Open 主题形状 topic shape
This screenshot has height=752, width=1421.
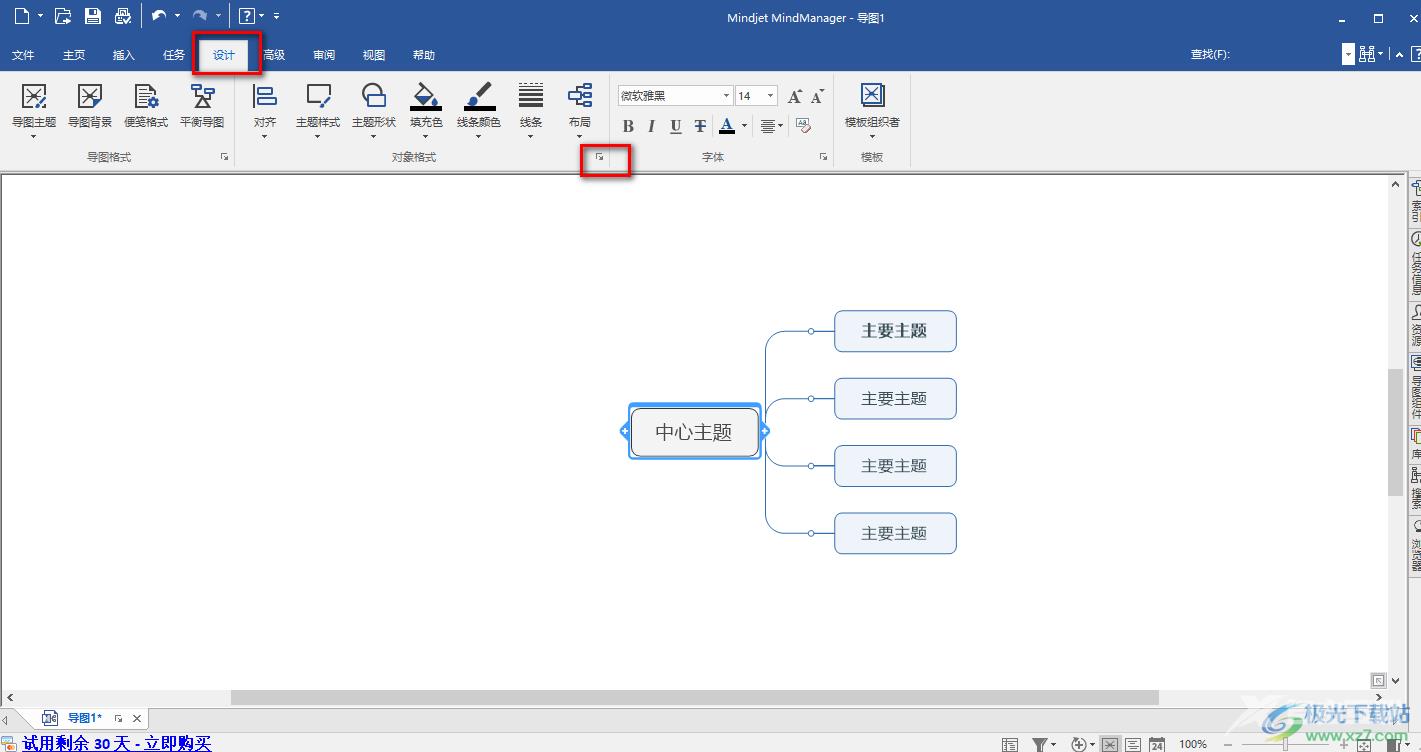(374, 110)
